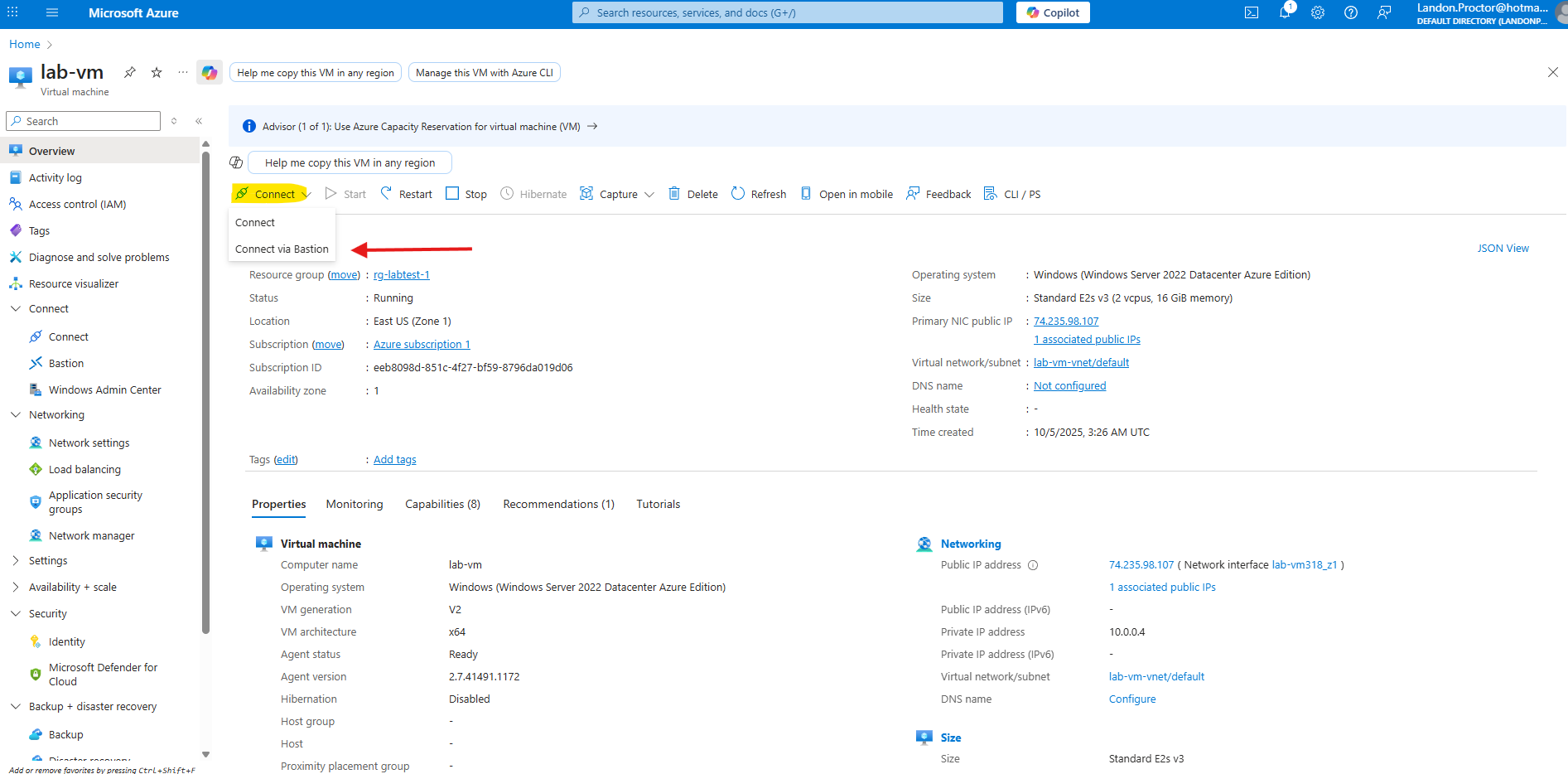1568x774 pixels.
Task: Open CLI / PS commands
Action: click(1012, 194)
